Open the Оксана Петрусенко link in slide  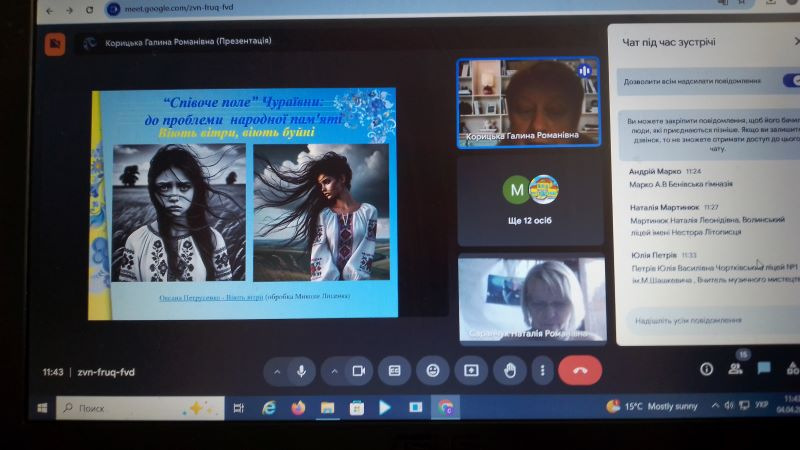click(x=211, y=297)
